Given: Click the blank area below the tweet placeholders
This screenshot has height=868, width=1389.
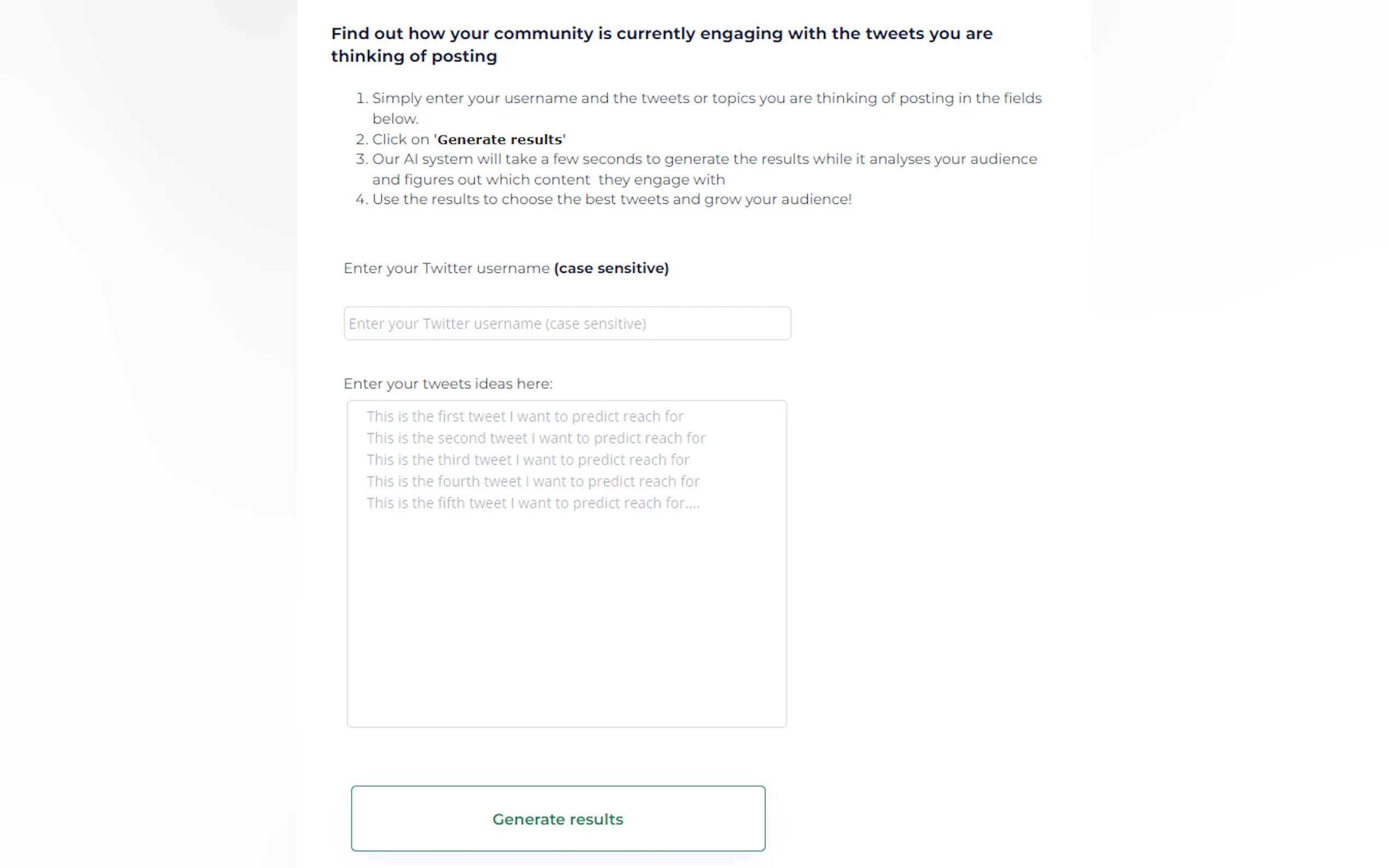Looking at the screenshot, I should click(x=567, y=620).
